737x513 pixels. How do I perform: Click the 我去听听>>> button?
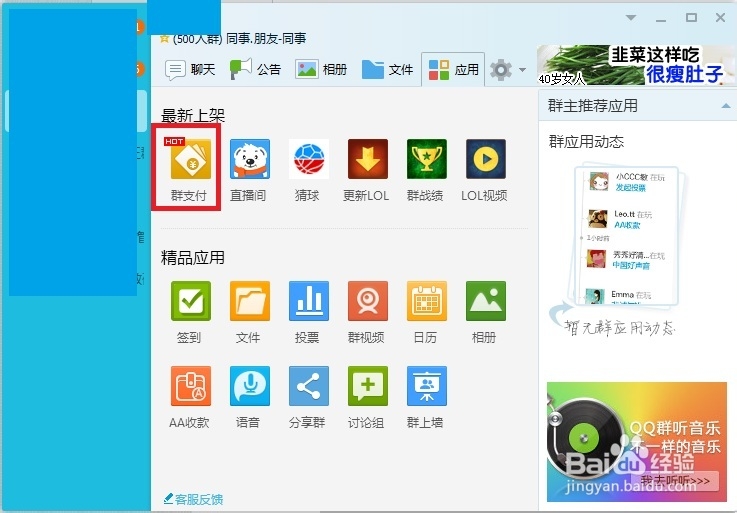675,481
